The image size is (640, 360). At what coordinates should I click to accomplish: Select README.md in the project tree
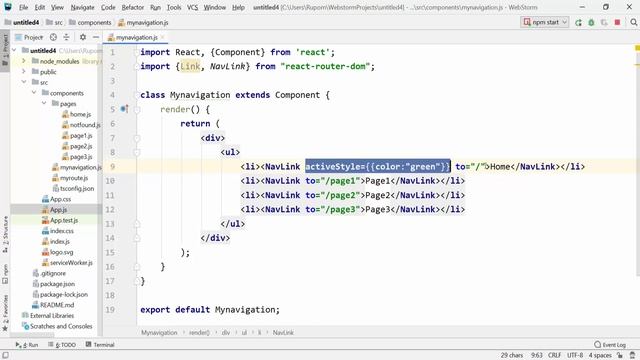tap(57, 305)
